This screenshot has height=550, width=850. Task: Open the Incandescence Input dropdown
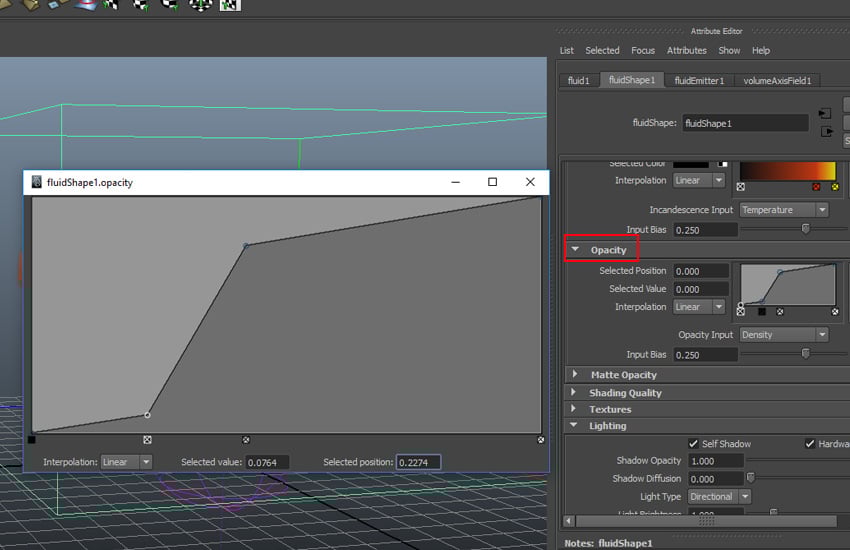[x=784, y=210]
